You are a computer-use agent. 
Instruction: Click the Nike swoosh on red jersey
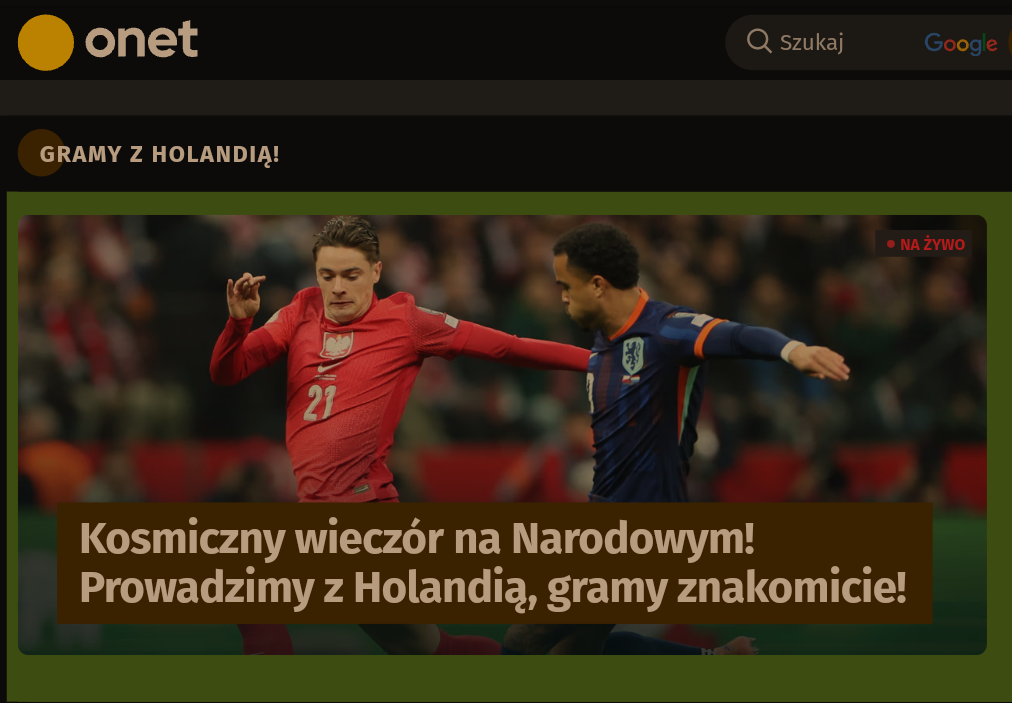[x=329, y=367]
